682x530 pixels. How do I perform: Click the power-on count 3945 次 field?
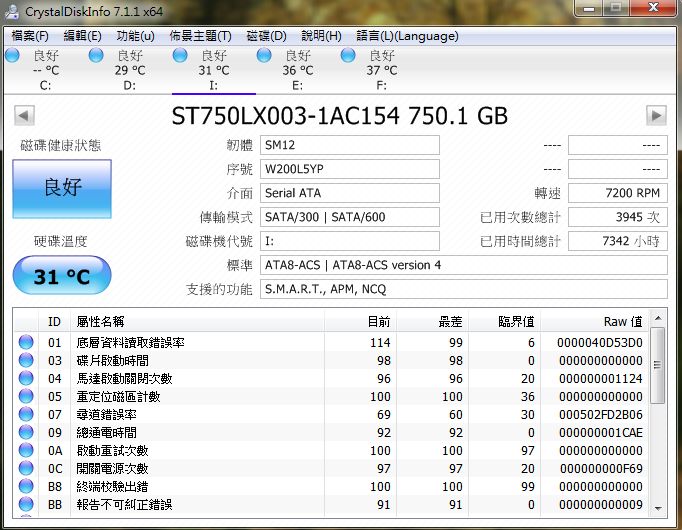tap(618, 217)
